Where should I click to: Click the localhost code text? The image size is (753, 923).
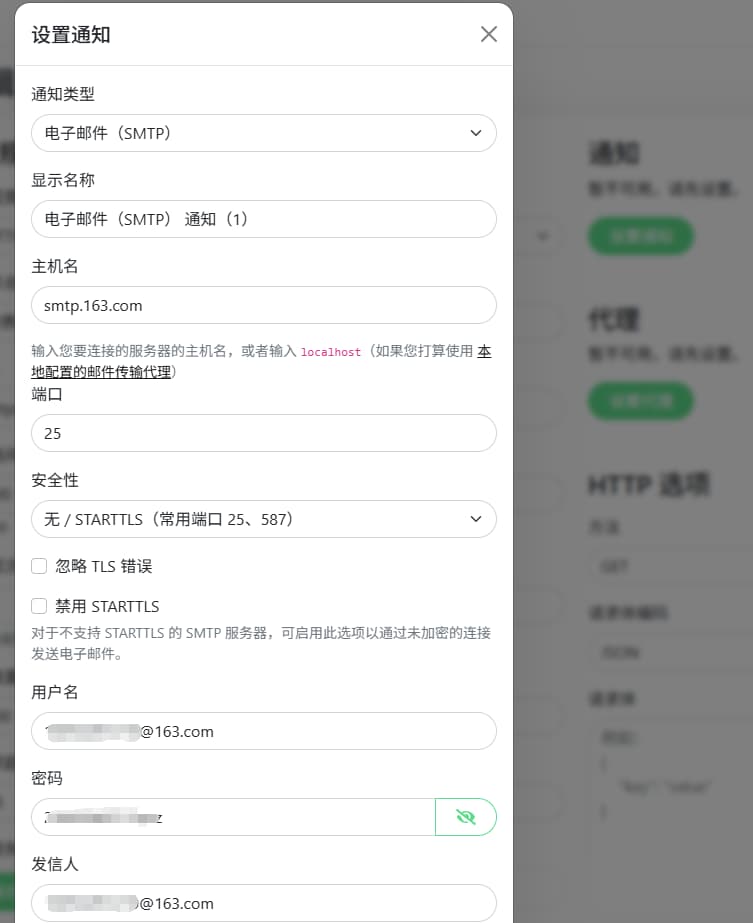coord(331,352)
